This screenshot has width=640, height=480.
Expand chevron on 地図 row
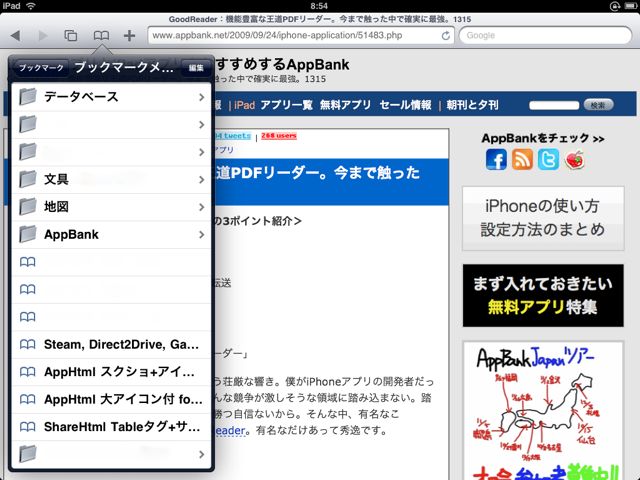pyautogui.click(x=202, y=207)
